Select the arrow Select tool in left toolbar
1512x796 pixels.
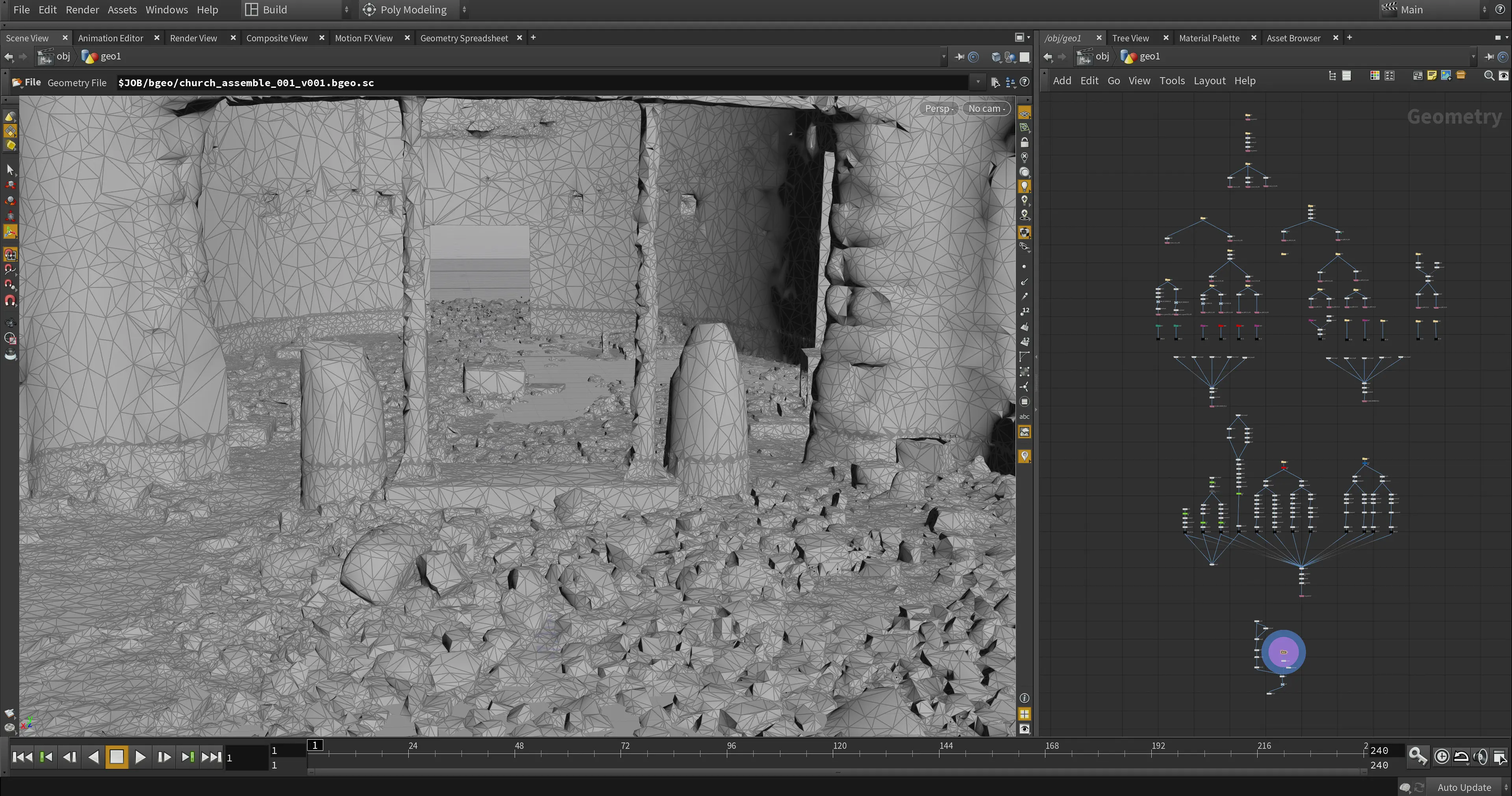[10, 170]
